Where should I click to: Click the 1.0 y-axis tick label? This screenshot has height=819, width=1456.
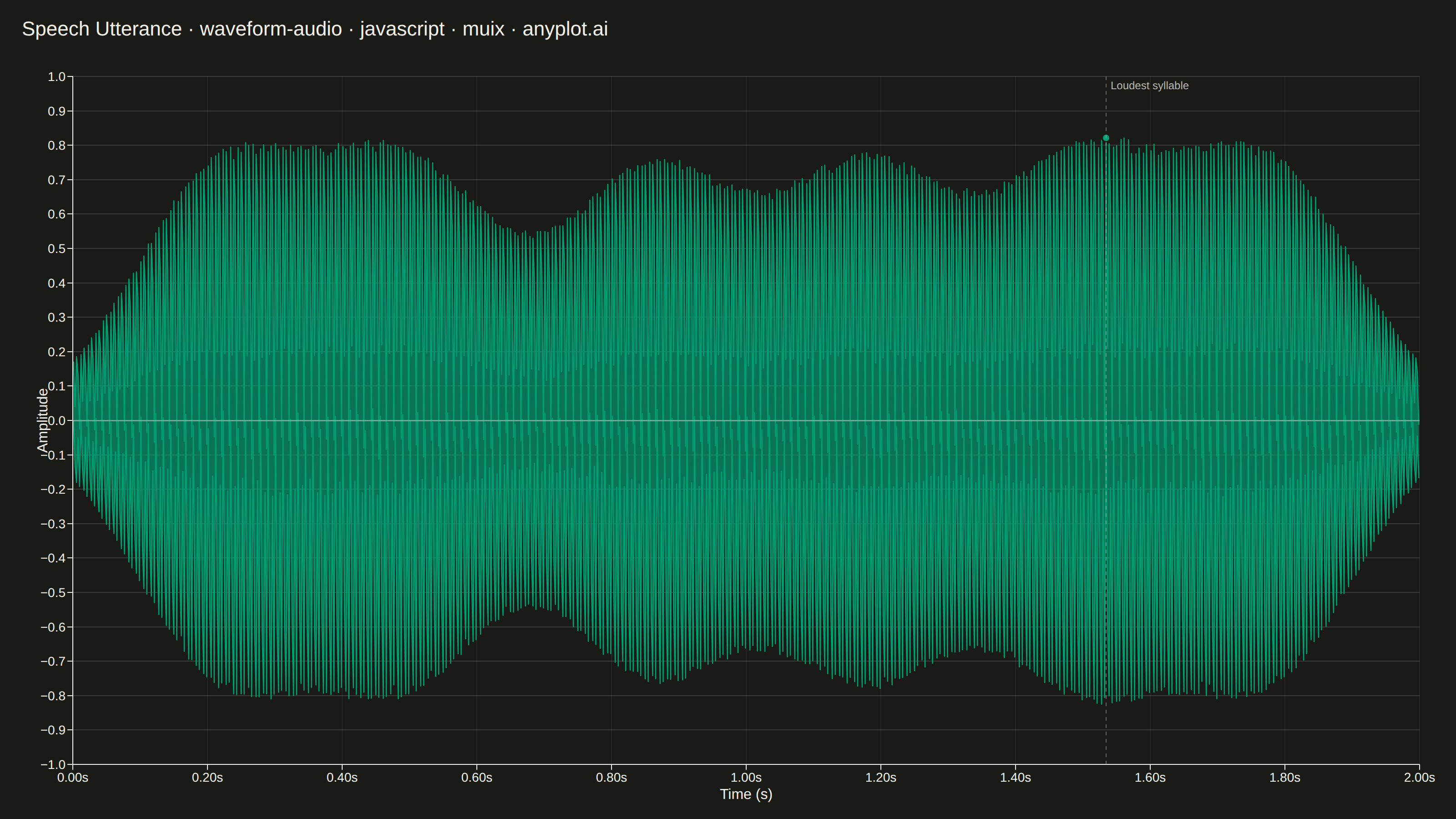56,77
